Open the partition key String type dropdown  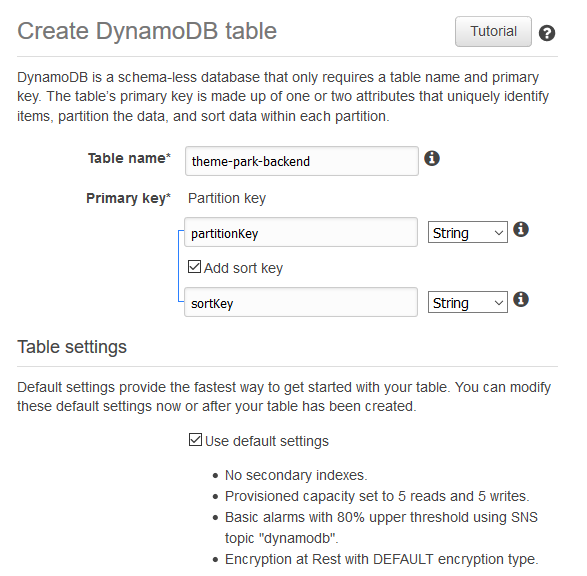click(468, 232)
